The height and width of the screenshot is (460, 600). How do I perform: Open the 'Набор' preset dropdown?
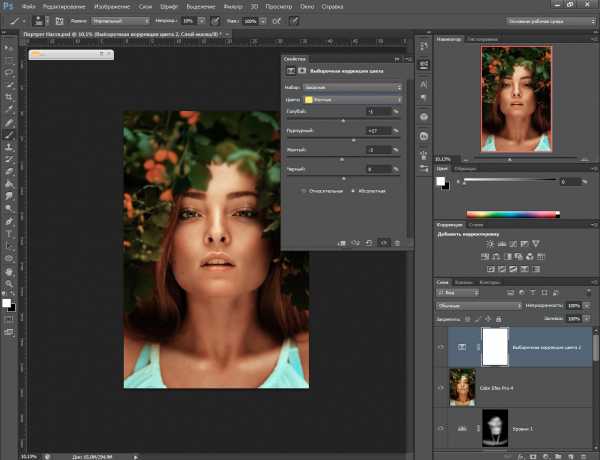coord(352,87)
